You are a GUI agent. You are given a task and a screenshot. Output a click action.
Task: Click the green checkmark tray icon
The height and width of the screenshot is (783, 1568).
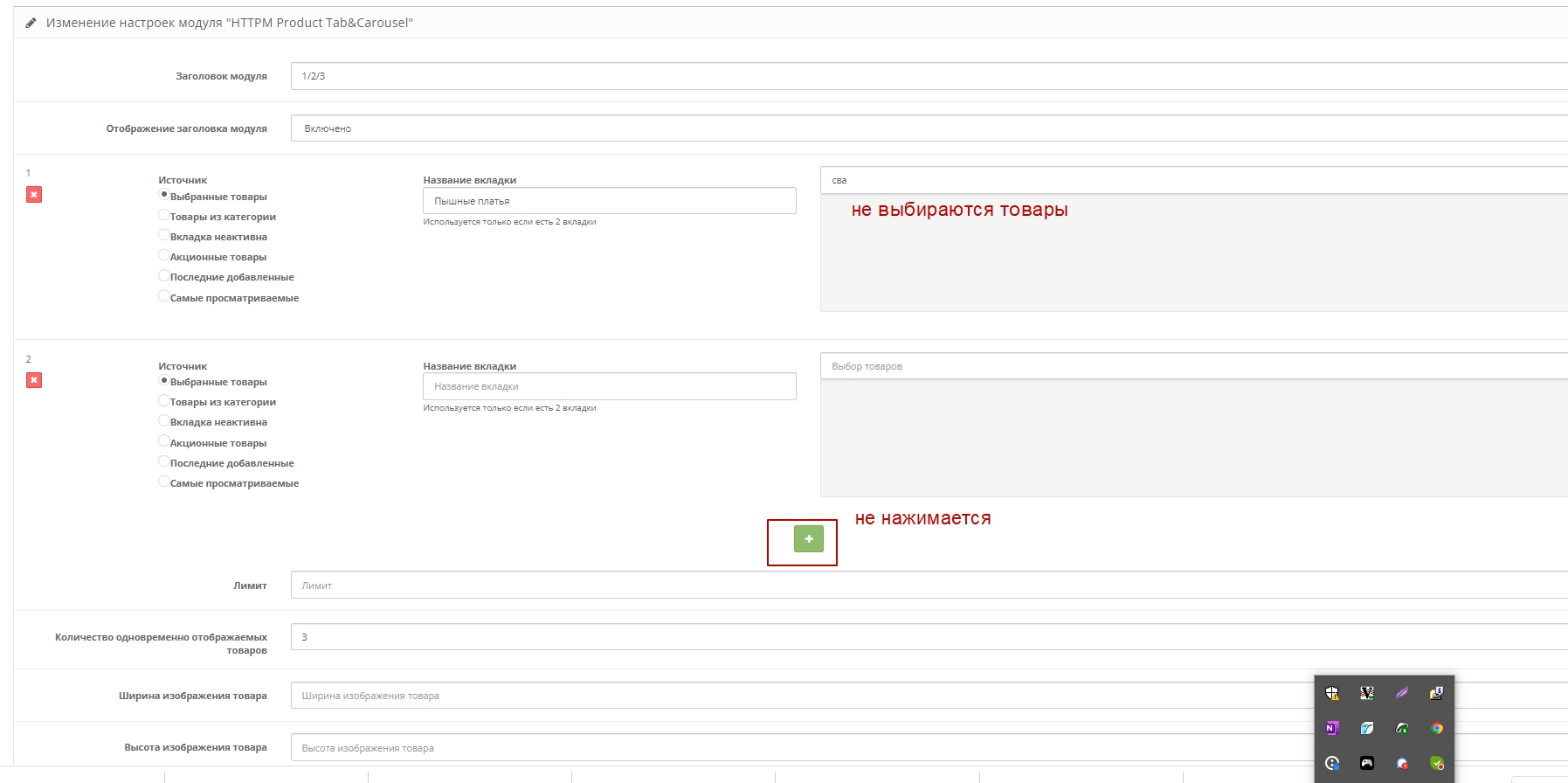(1437, 763)
